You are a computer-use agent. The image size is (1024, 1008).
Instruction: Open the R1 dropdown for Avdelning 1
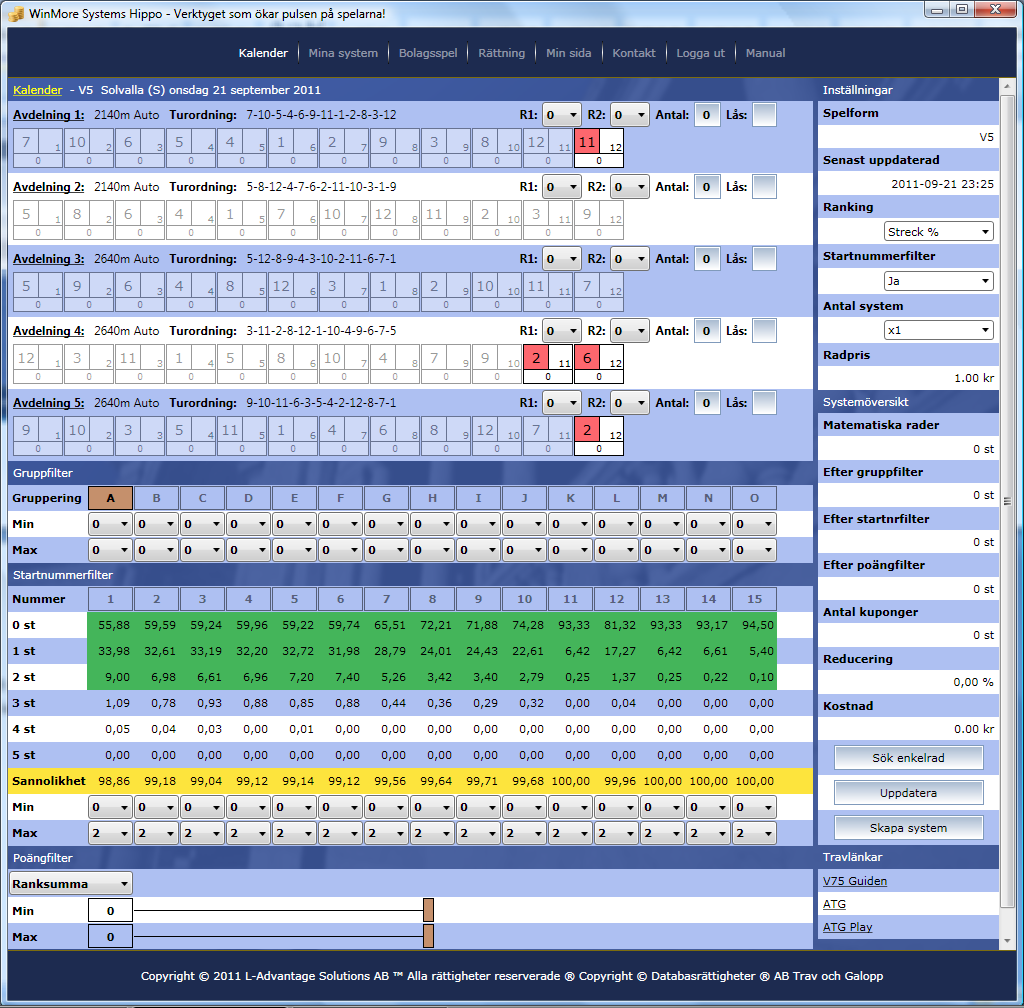[x=562, y=115]
